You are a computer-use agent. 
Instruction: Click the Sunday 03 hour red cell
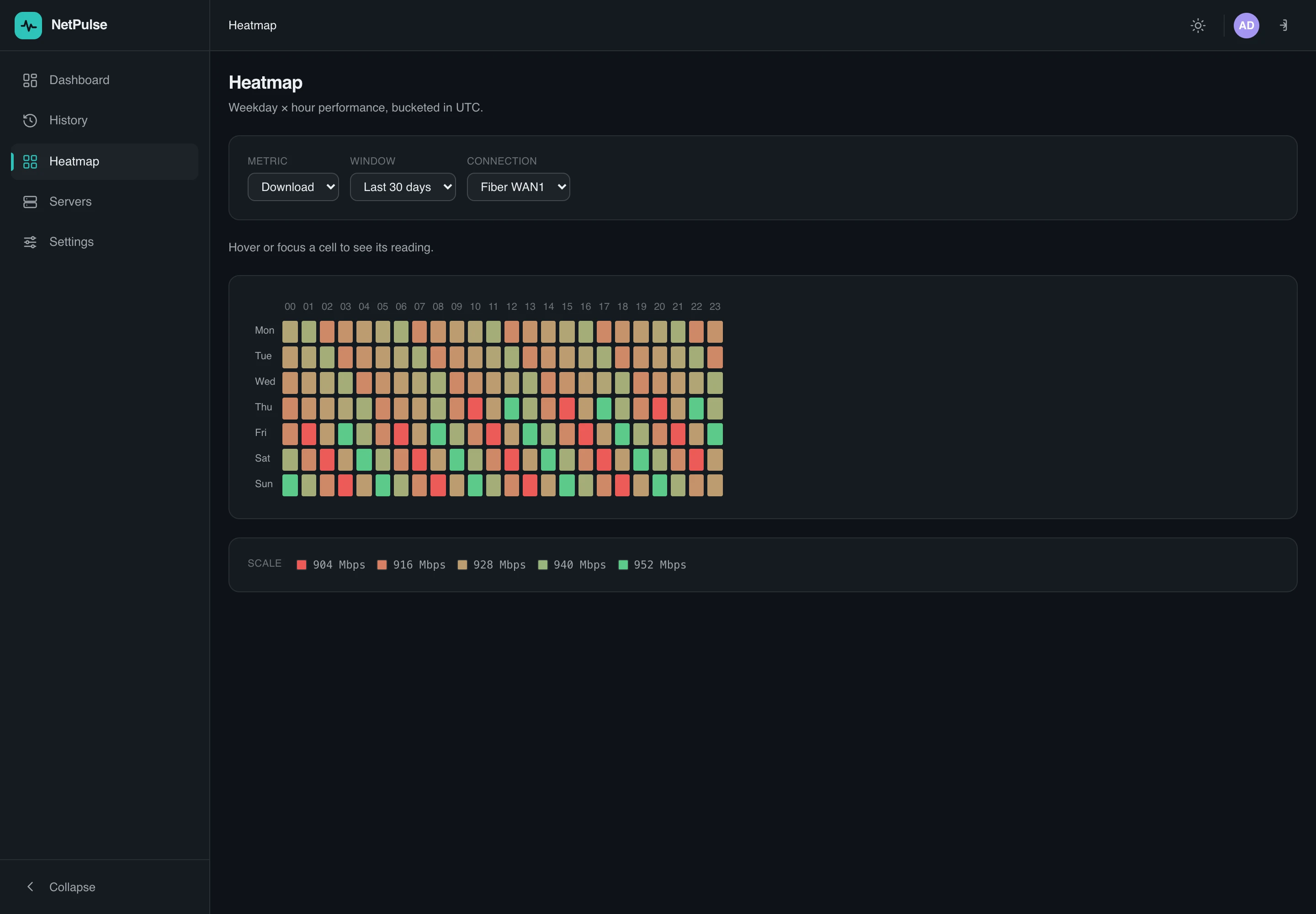[x=345, y=485]
